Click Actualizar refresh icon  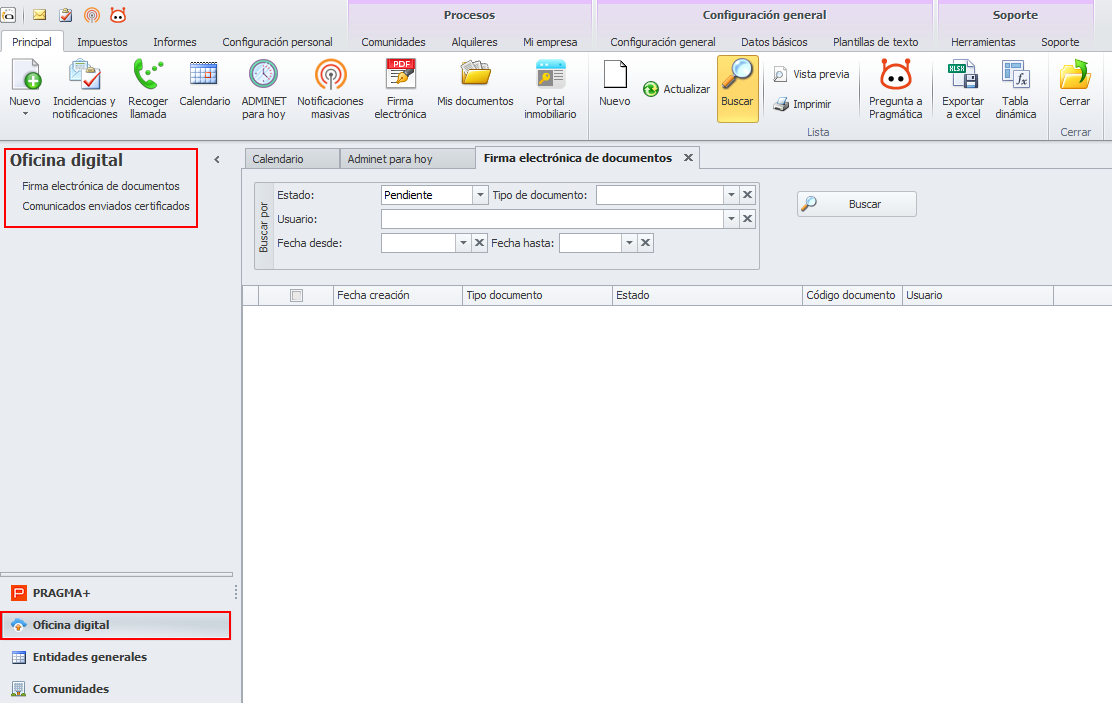click(x=650, y=89)
